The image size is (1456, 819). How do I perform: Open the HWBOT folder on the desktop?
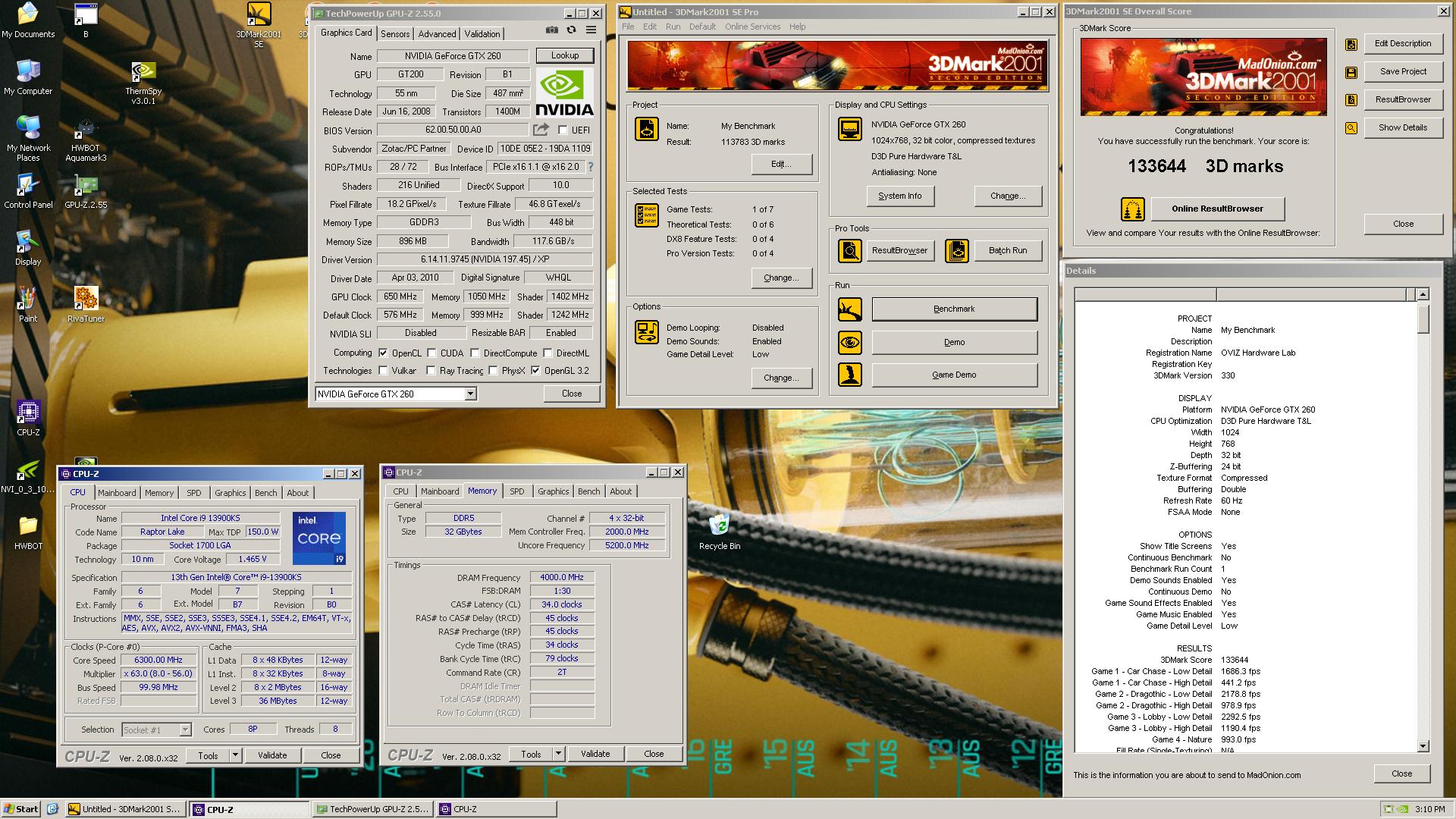point(28,532)
